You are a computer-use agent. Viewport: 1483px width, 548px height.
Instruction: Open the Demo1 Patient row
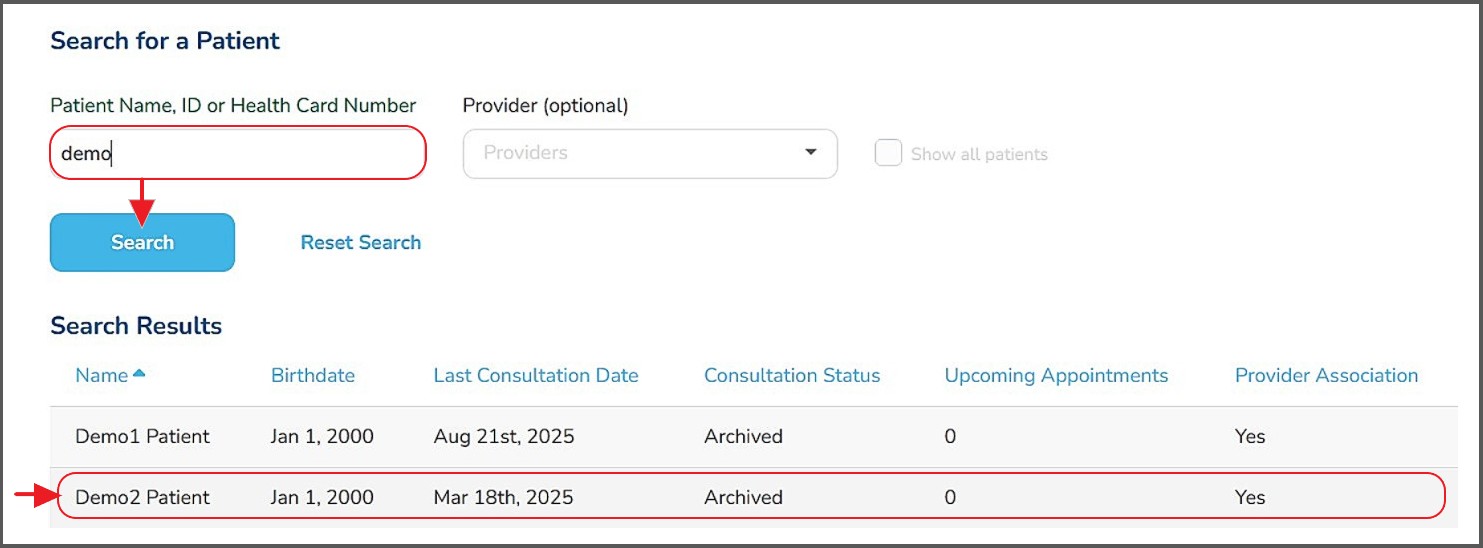click(142, 436)
